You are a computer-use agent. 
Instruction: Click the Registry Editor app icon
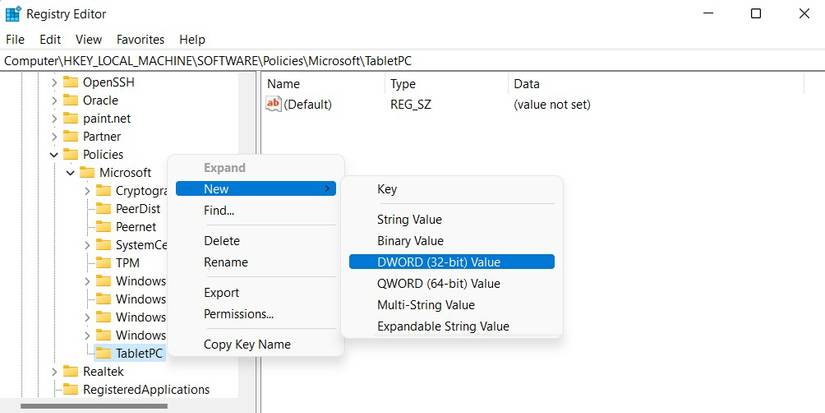[13, 14]
